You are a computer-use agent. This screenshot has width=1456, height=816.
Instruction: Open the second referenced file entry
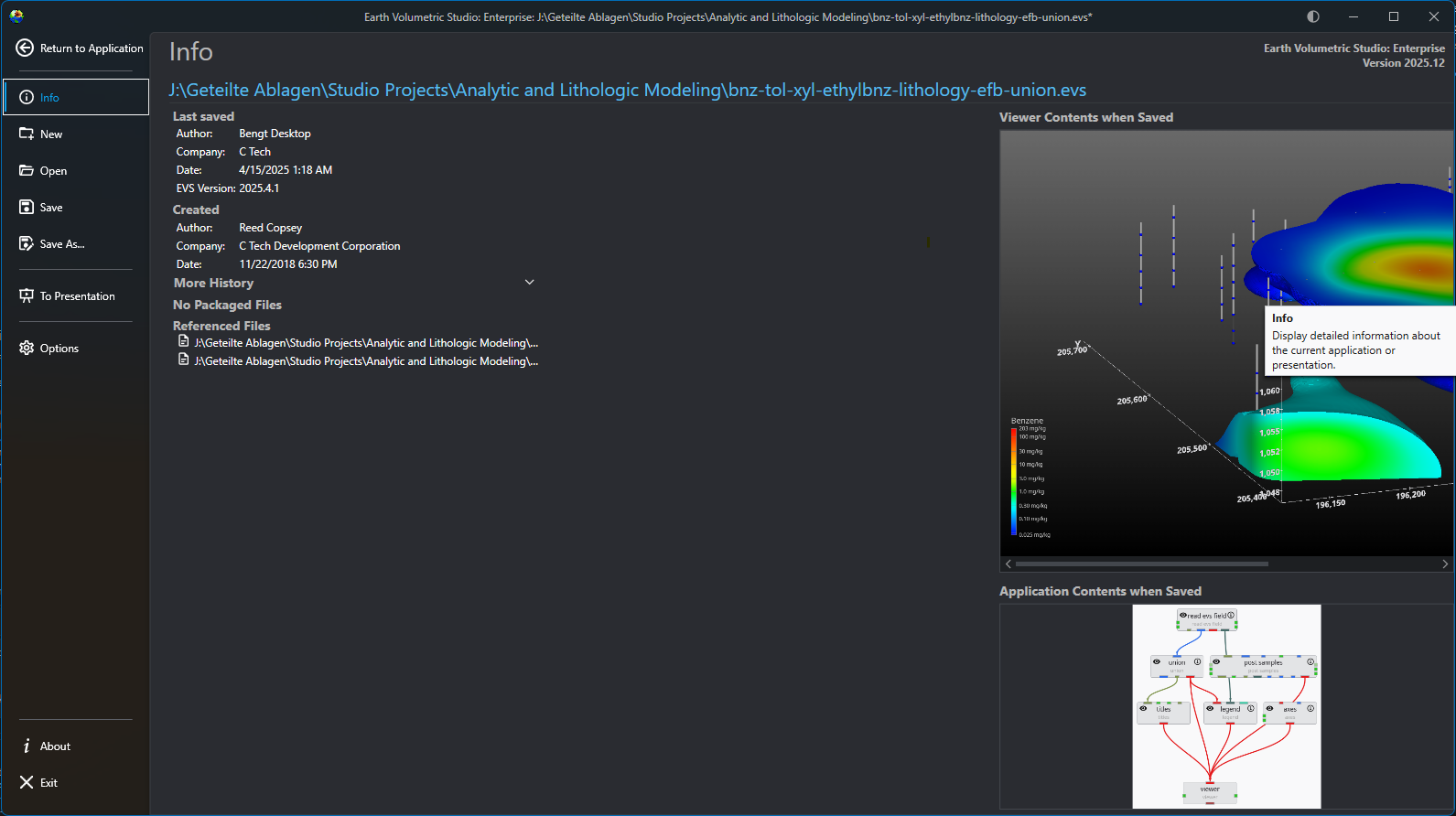click(358, 360)
